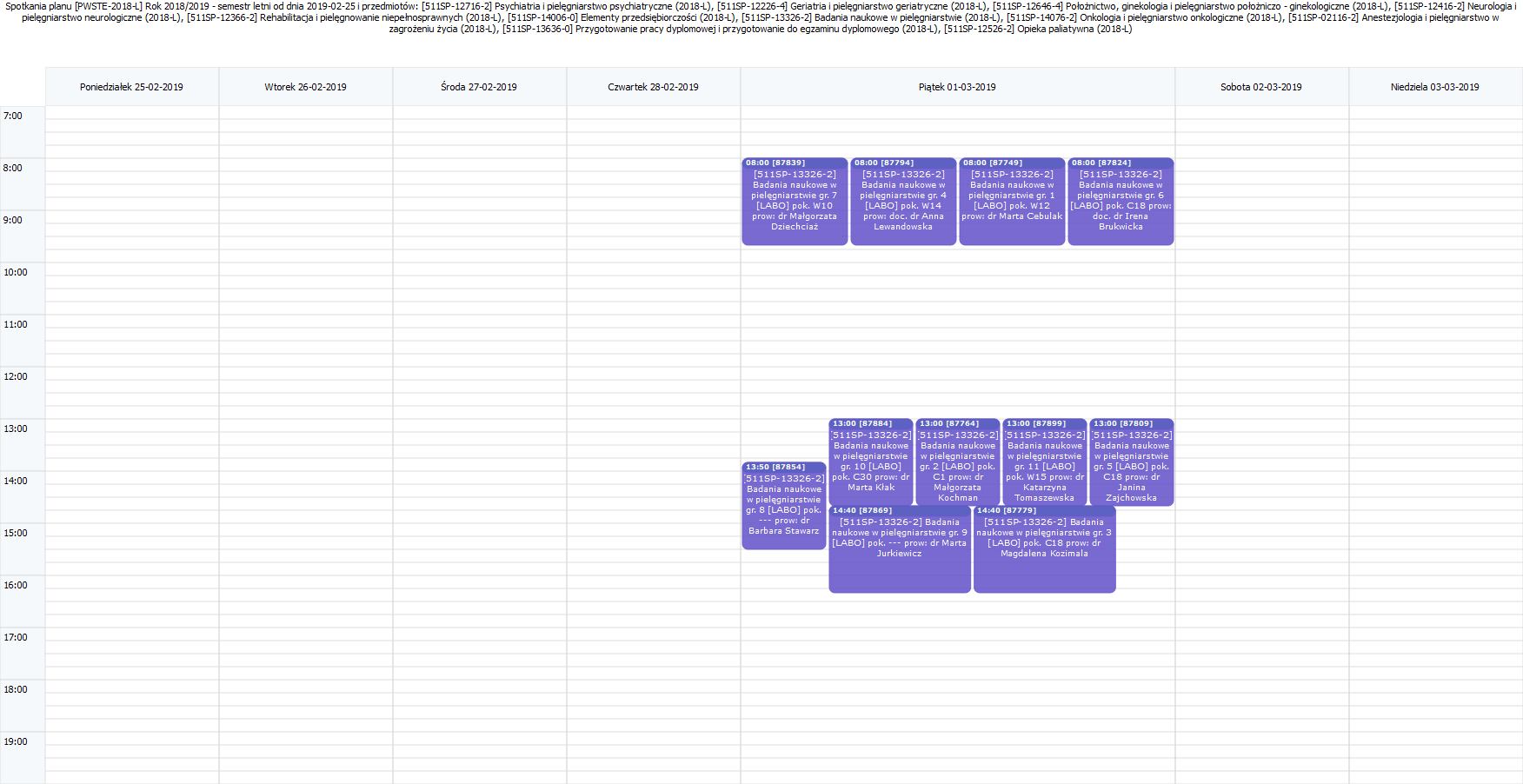
Task: Open the 13:00 group 10 event with dr Marta Kłak
Action: 871,462
